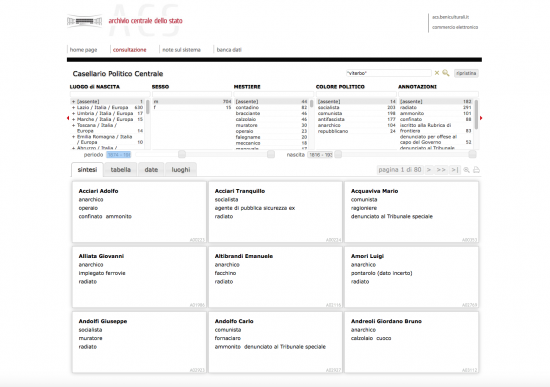550x387 pixels.
Task: Click the ANNOTAZIONI filter input field
Action: [438, 94]
